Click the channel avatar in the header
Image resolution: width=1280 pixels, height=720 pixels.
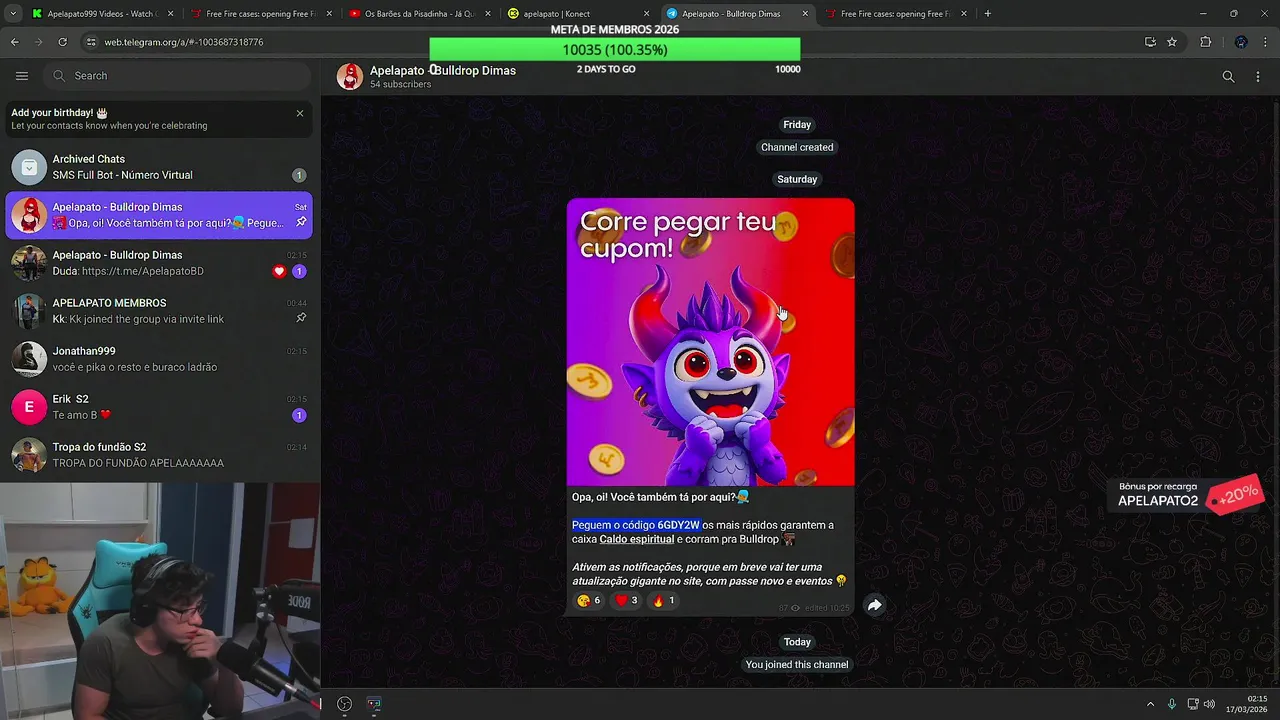click(x=350, y=76)
